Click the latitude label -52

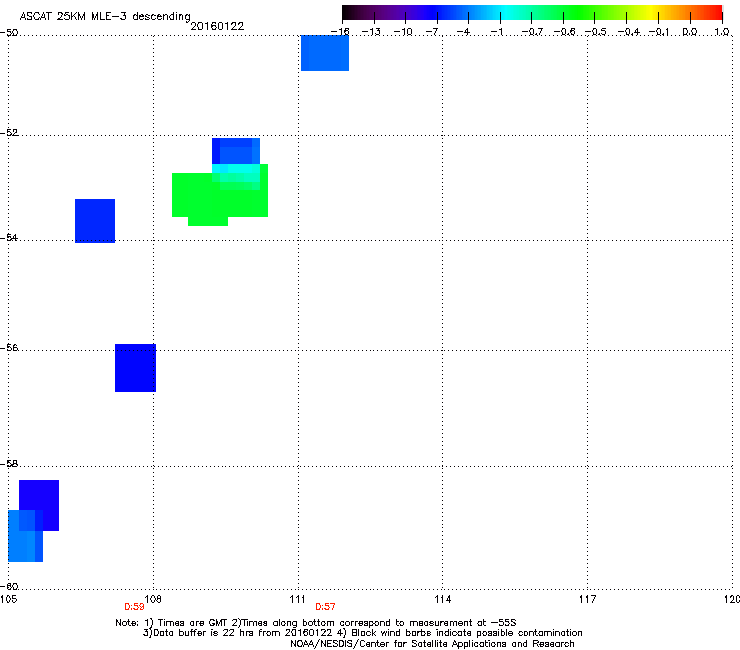point(9,133)
